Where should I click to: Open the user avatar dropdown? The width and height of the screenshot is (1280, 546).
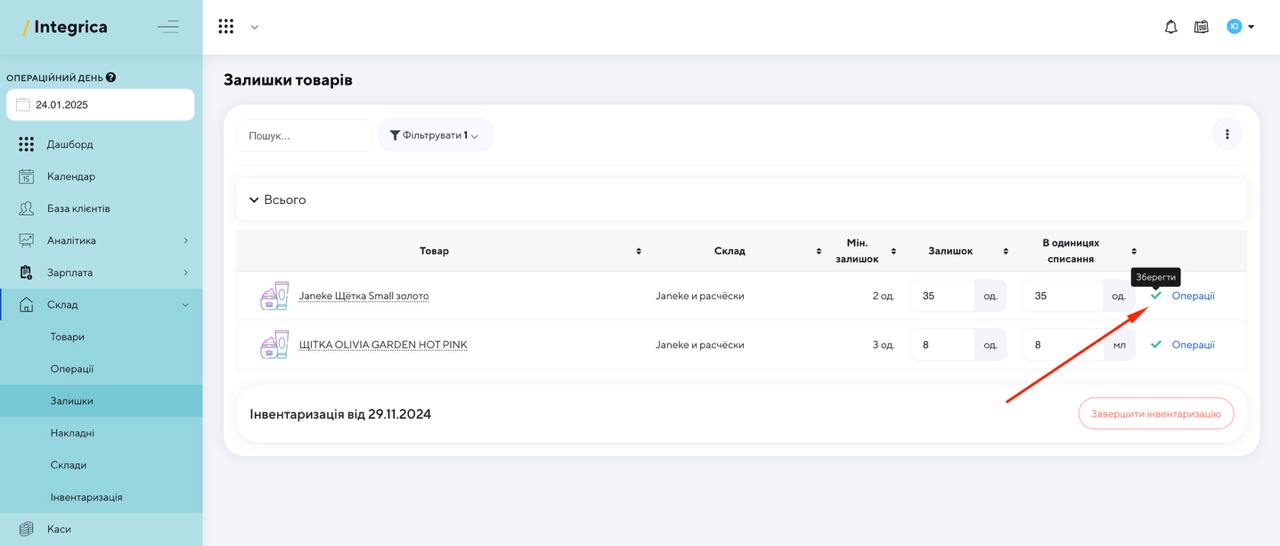[x=1240, y=27]
